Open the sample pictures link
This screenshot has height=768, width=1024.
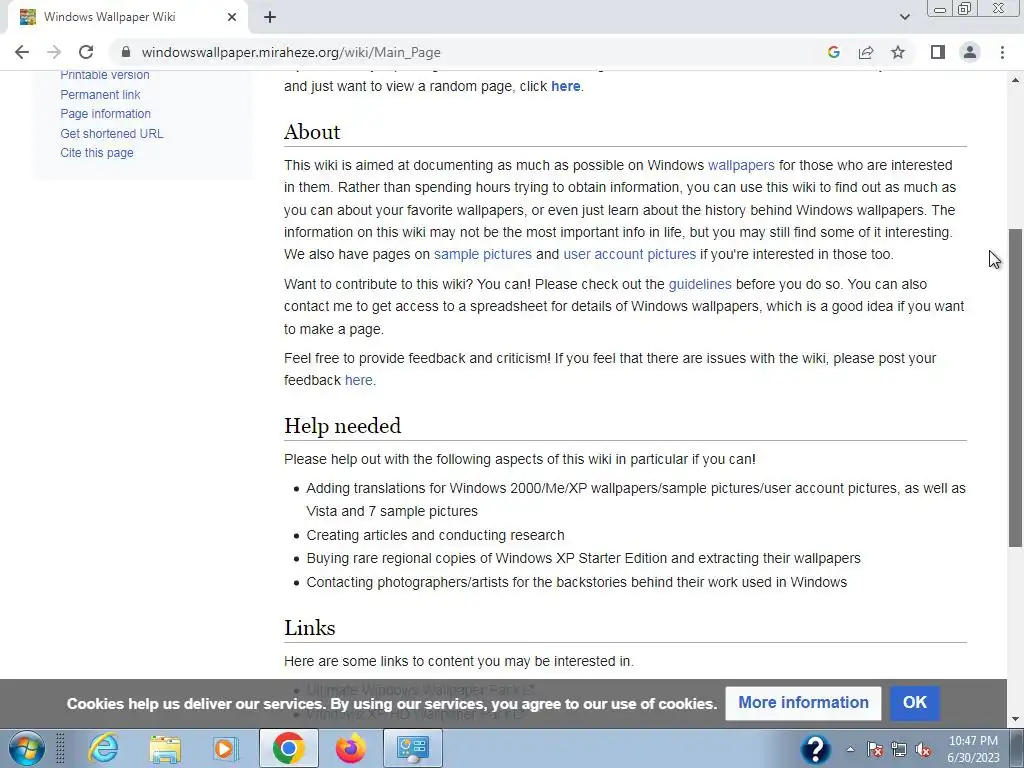tap(483, 254)
